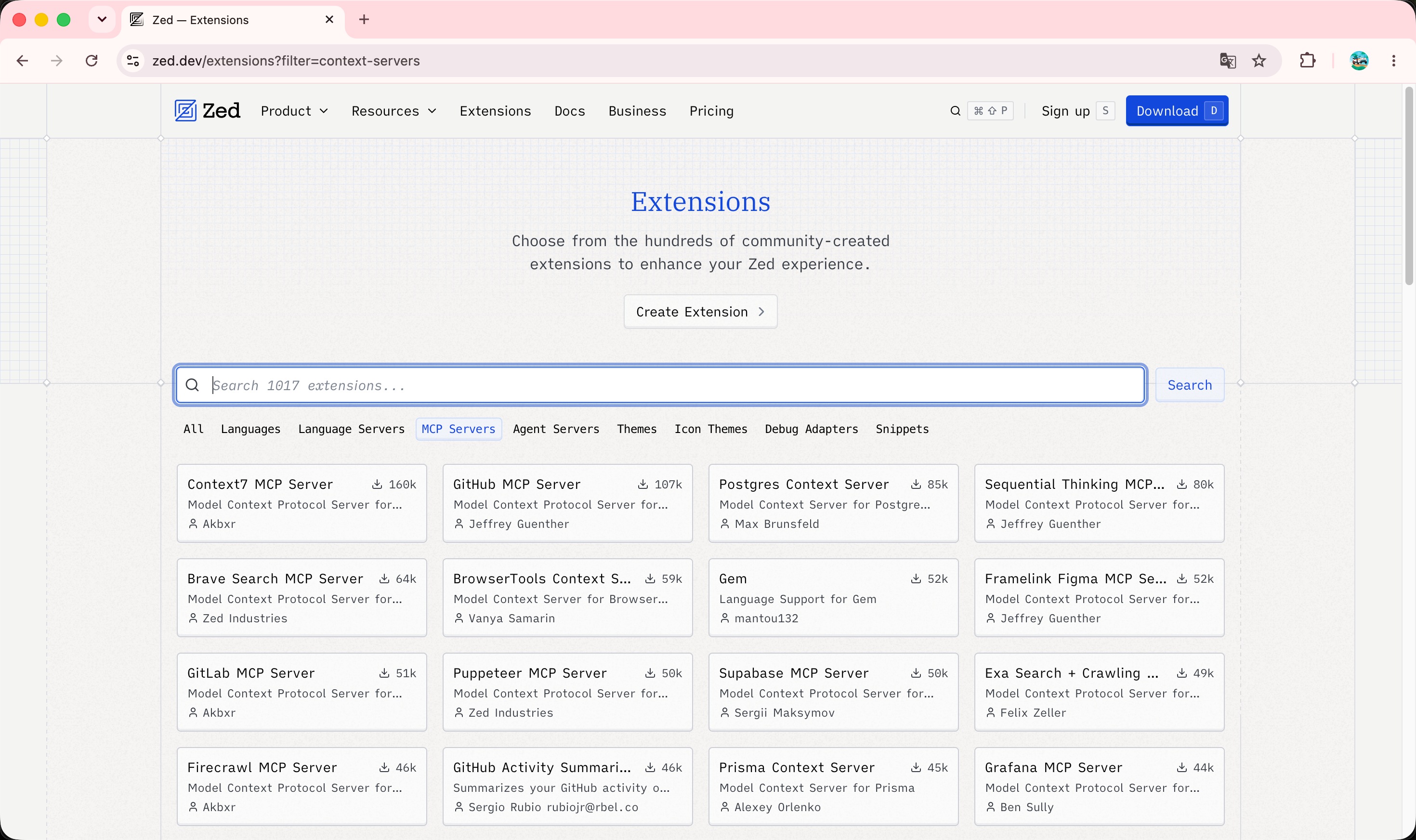This screenshot has width=1416, height=840.
Task: Select the Languages filter tab
Action: click(x=251, y=429)
